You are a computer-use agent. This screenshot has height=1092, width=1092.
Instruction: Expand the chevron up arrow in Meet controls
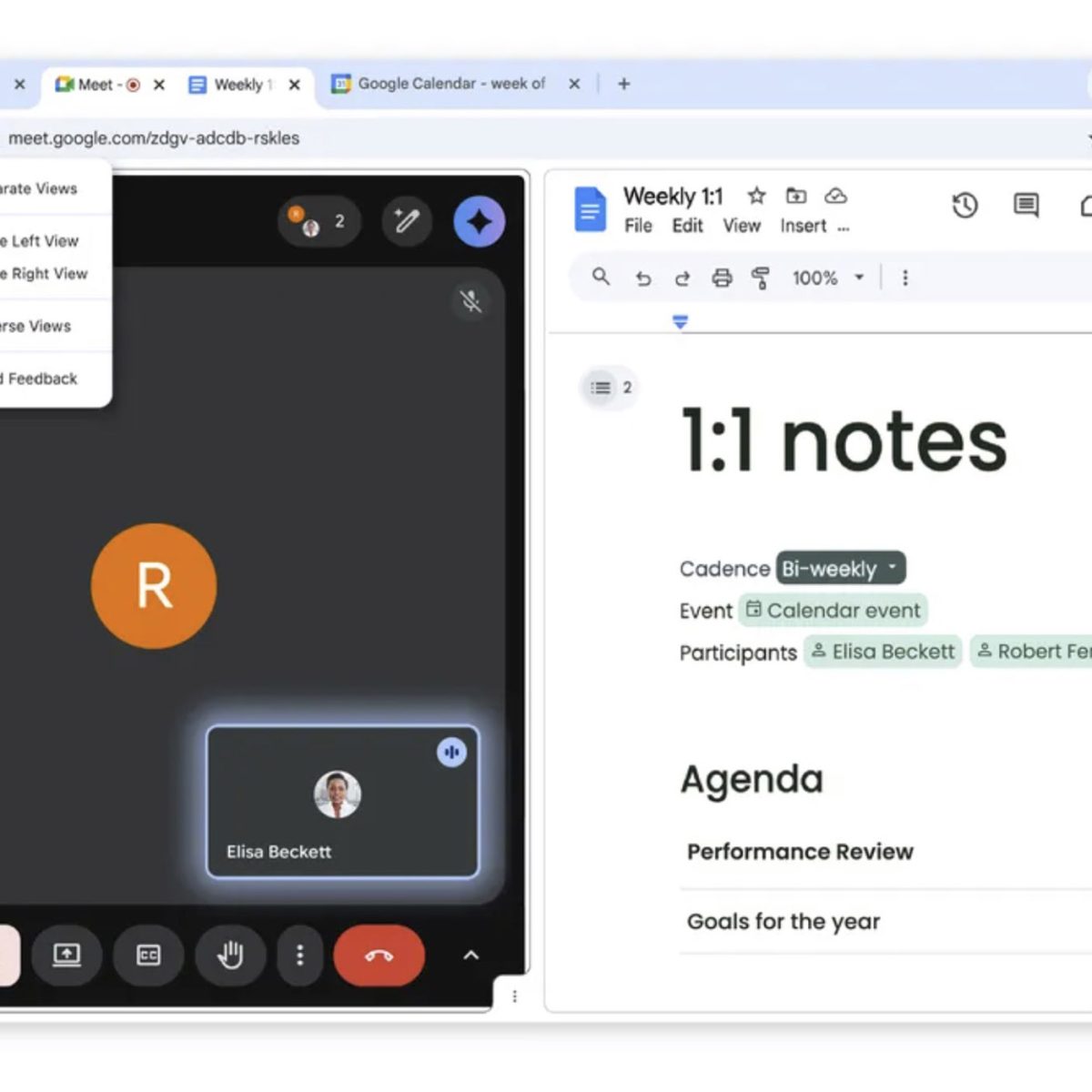tap(470, 955)
